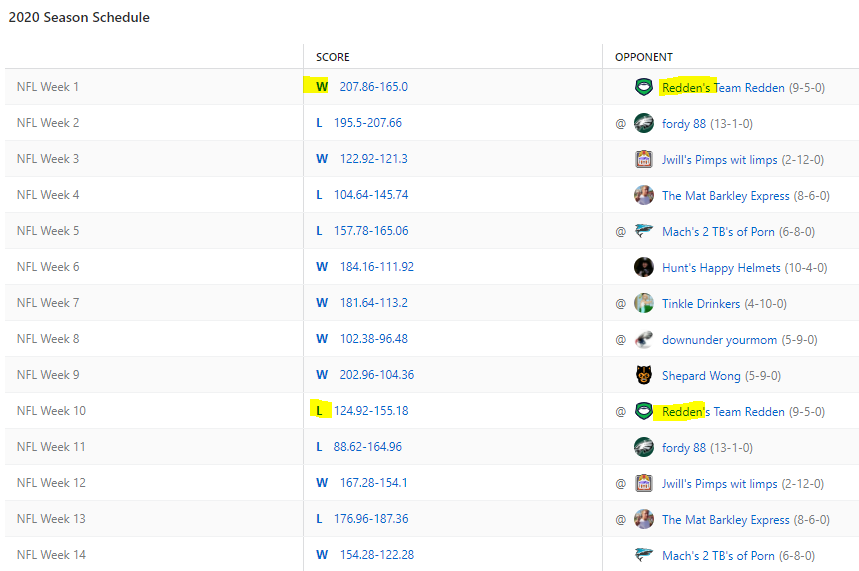Click Tinkle Drinkers team avatar
859x571 pixels.
pos(644,303)
